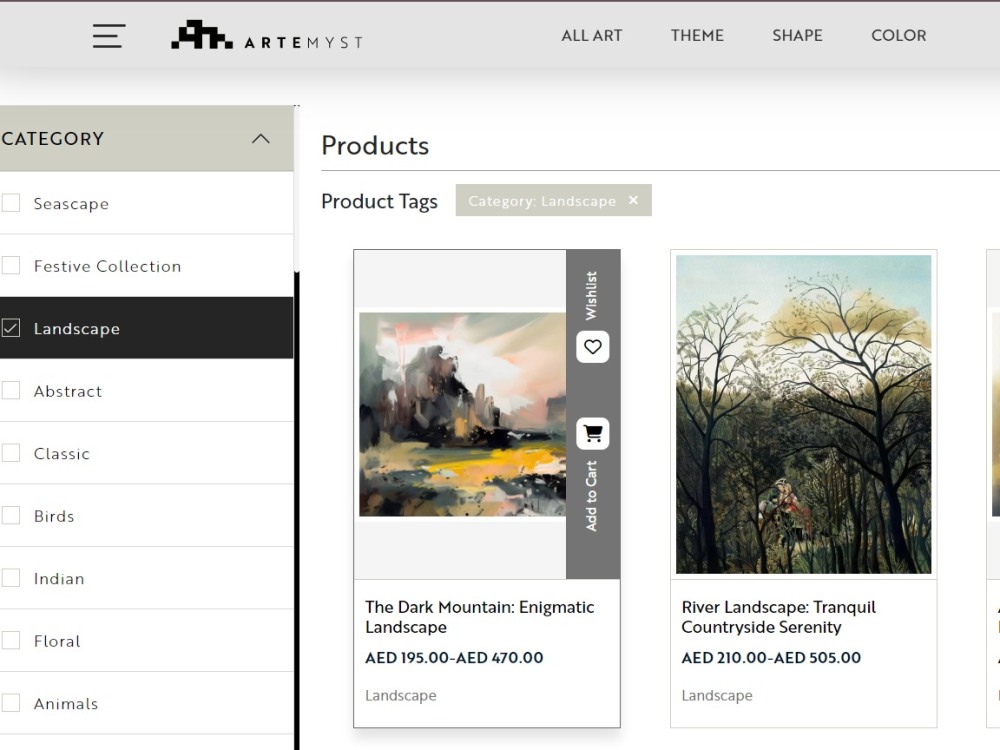Click the Products heading

tap(375, 145)
